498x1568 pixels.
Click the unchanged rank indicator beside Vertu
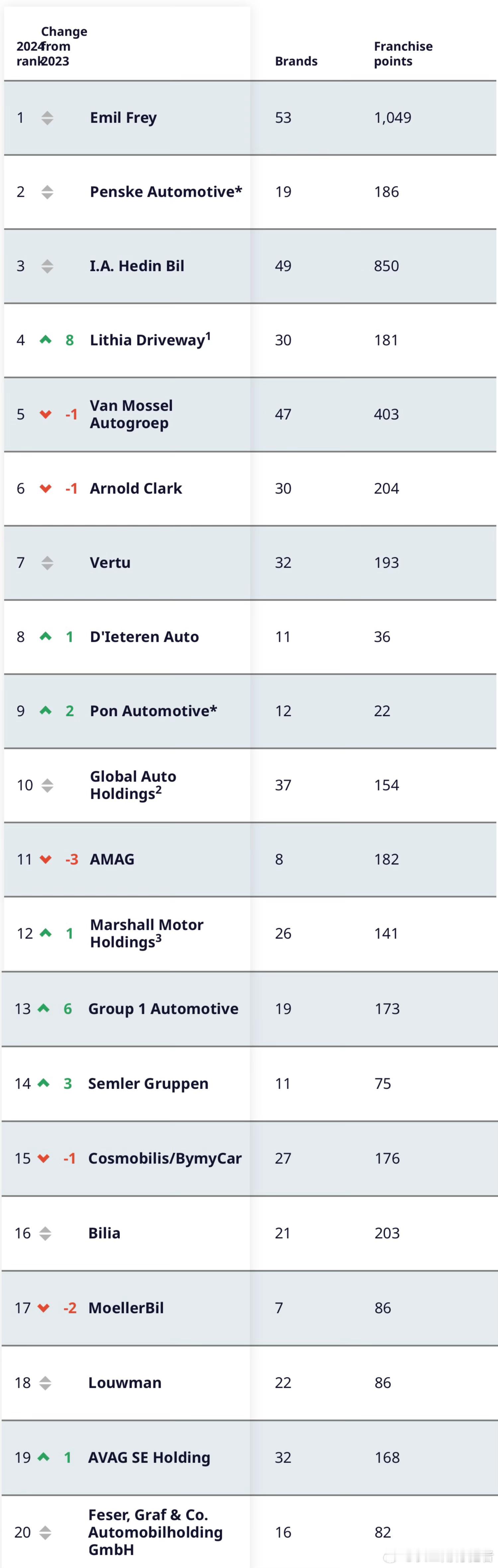pyautogui.click(x=47, y=562)
